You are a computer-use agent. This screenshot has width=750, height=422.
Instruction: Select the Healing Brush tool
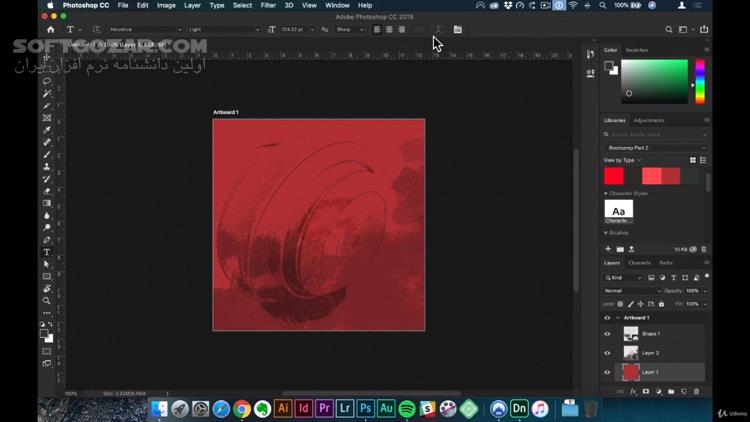[47, 142]
